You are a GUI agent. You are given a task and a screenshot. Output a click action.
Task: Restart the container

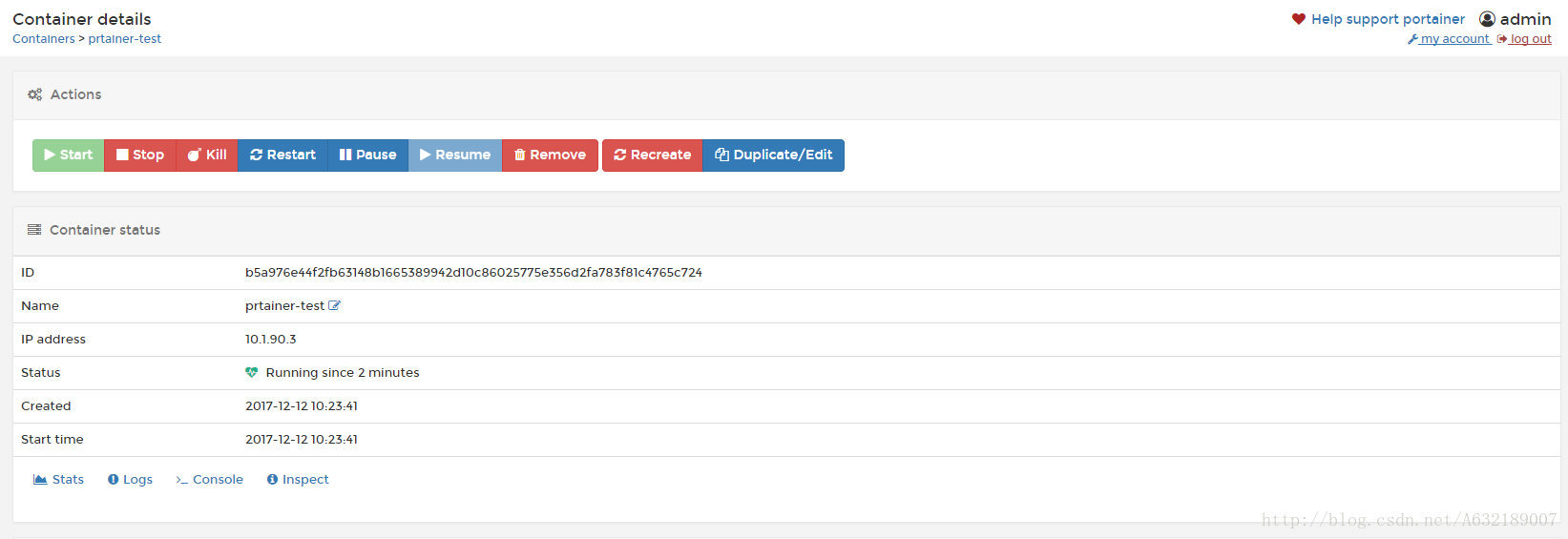[282, 155]
